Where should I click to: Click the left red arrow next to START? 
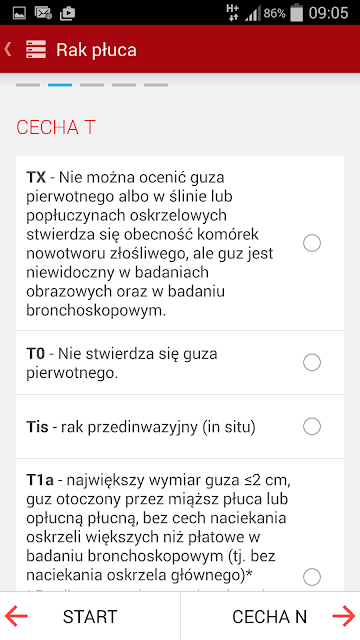click(x=16, y=616)
